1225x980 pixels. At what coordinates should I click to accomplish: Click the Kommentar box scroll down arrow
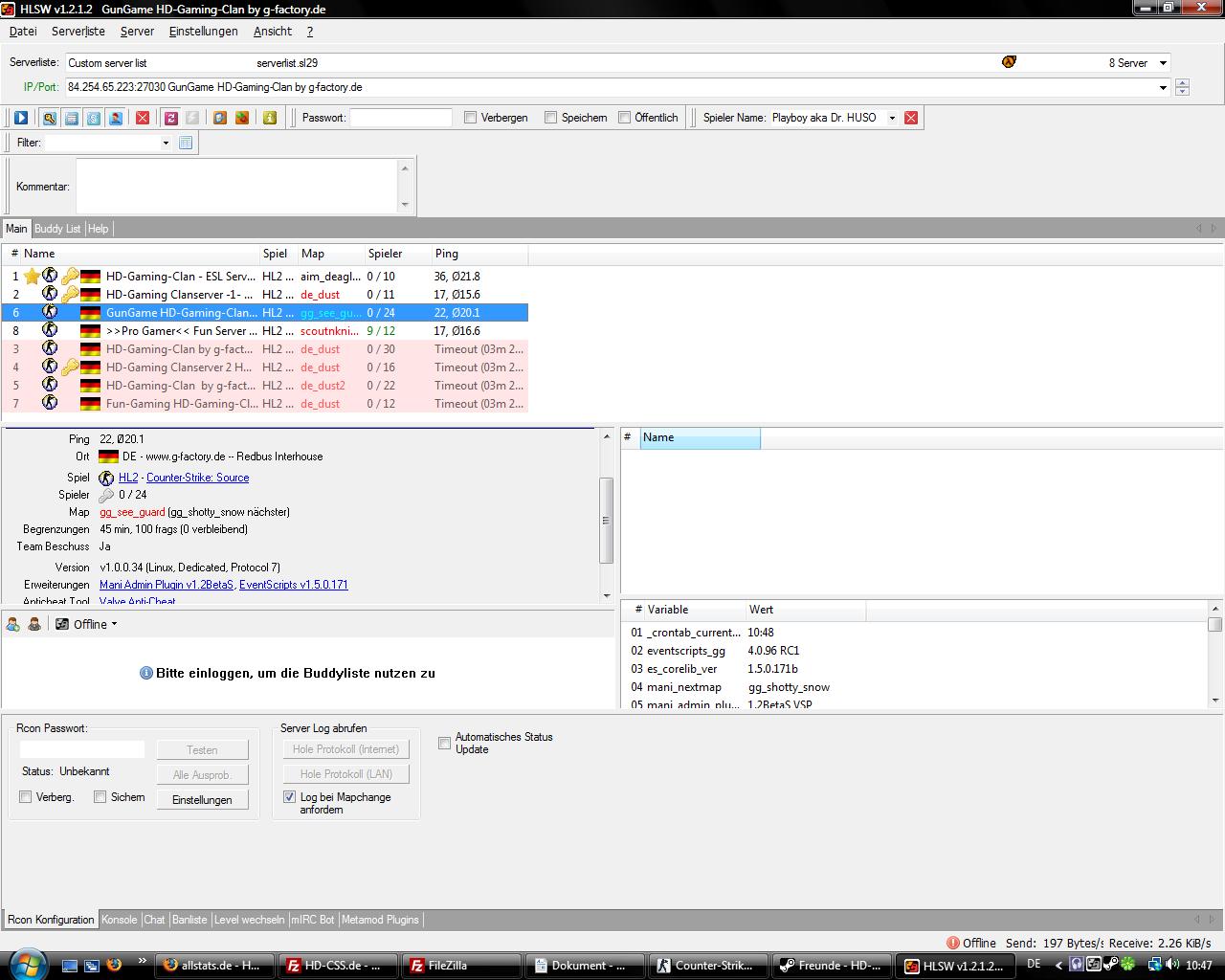[x=405, y=204]
